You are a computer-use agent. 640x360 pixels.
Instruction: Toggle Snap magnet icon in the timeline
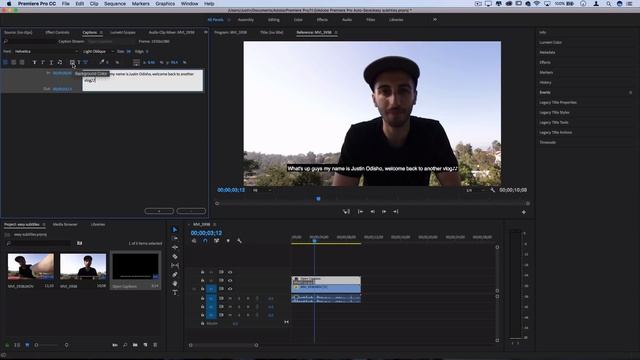[x=205, y=241]
